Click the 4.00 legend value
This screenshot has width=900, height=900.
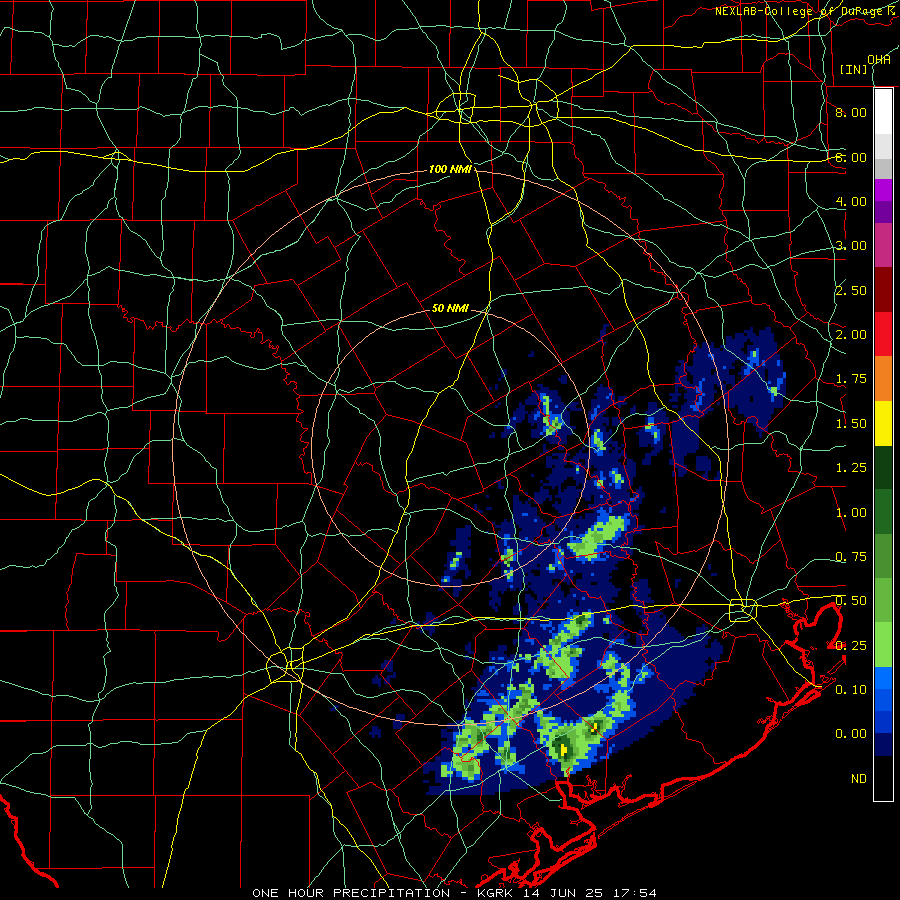click(851, 201)
